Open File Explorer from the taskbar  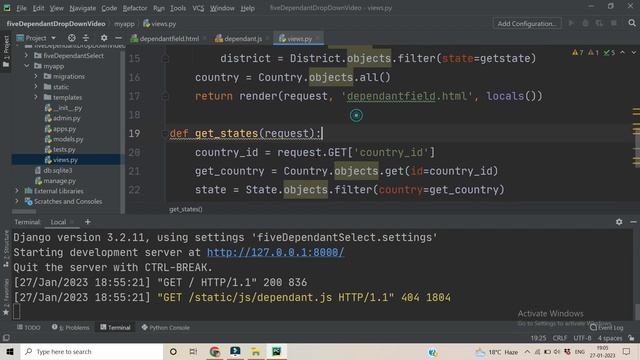(x=256, y=351)
